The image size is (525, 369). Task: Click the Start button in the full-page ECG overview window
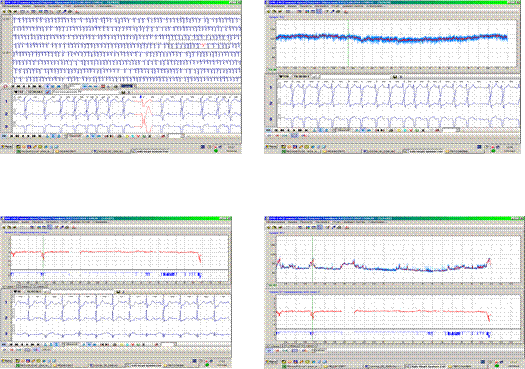(7, 147)
